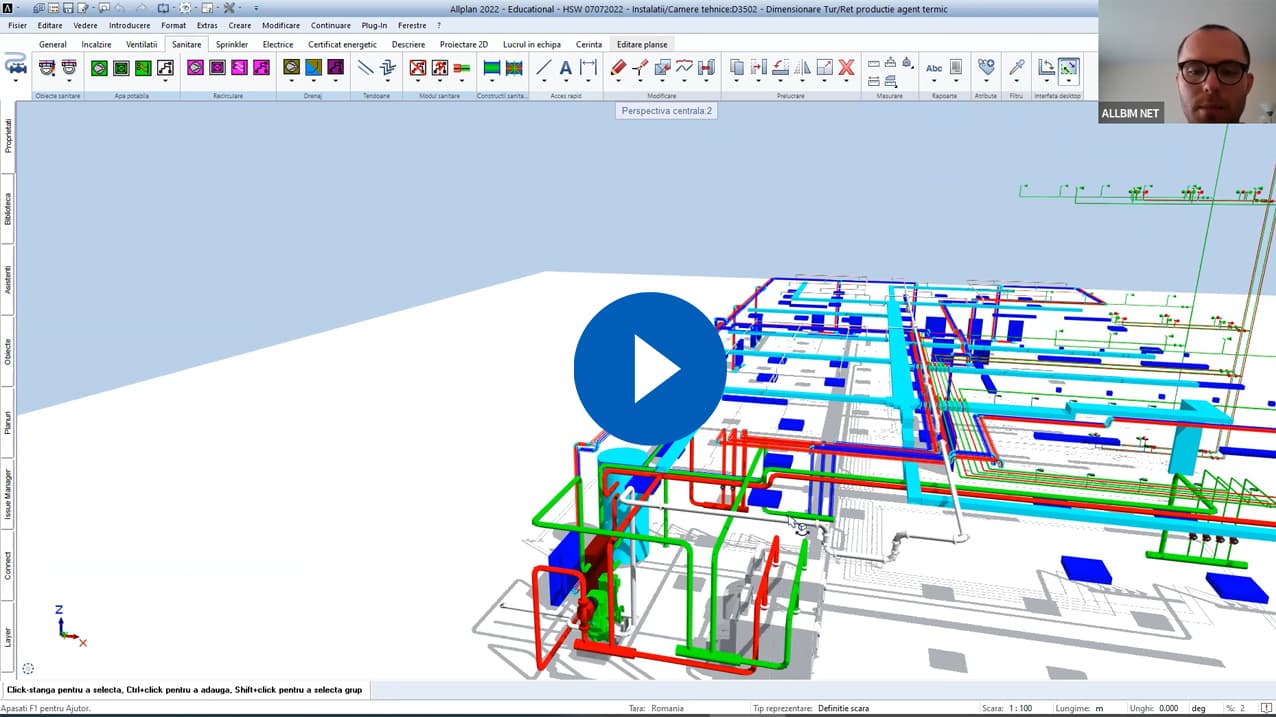Click the first red Modul sanitare icon

[418, 68]
